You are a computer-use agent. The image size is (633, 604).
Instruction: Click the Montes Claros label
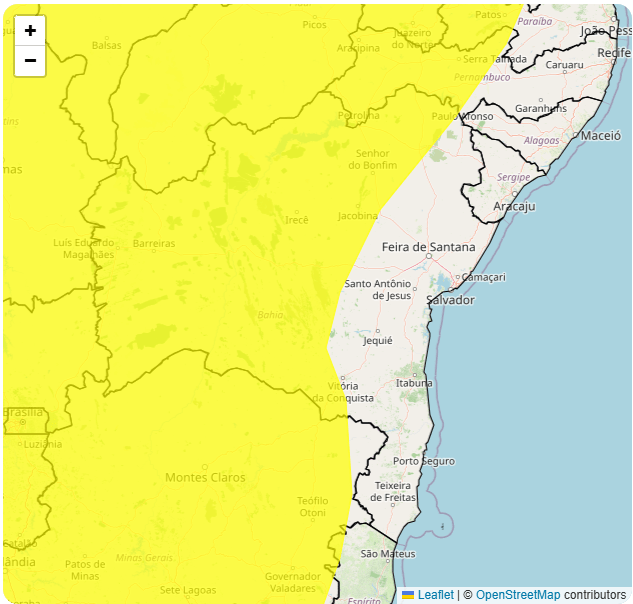click(x=205, y=478)
